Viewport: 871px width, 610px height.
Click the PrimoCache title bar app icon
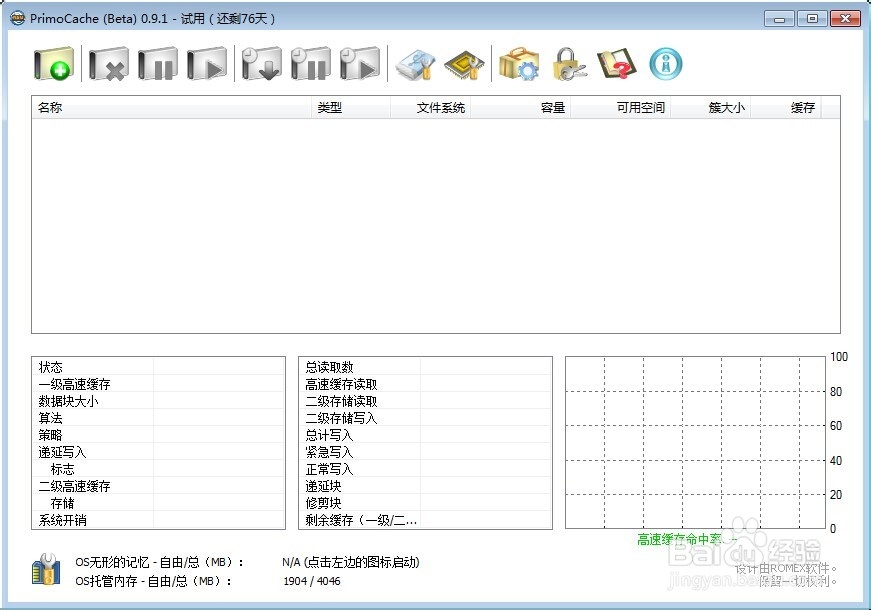point(18,18)
